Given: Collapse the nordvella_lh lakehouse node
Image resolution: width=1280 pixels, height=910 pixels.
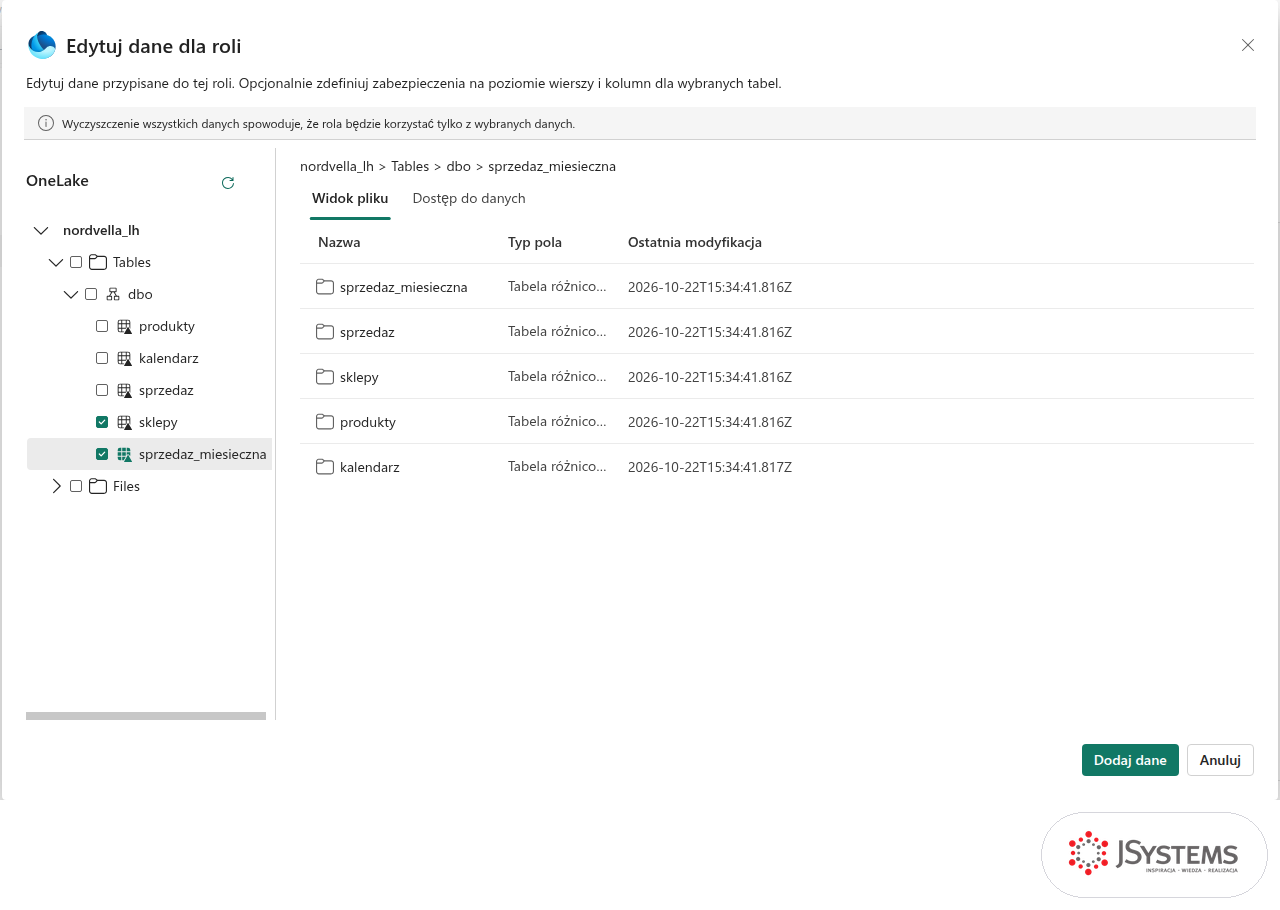Looking at the screenshot, I should [x=41, y=230].
